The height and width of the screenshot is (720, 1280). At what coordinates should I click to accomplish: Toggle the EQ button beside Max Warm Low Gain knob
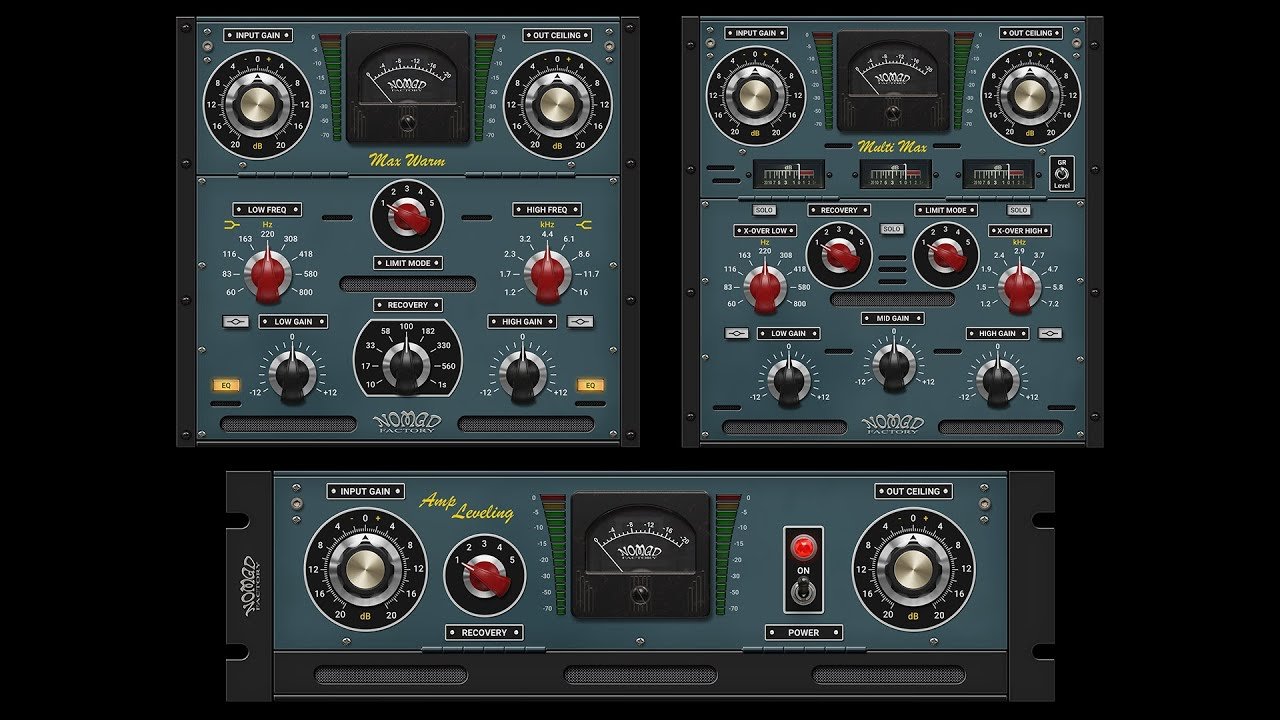tap(225, 384)
